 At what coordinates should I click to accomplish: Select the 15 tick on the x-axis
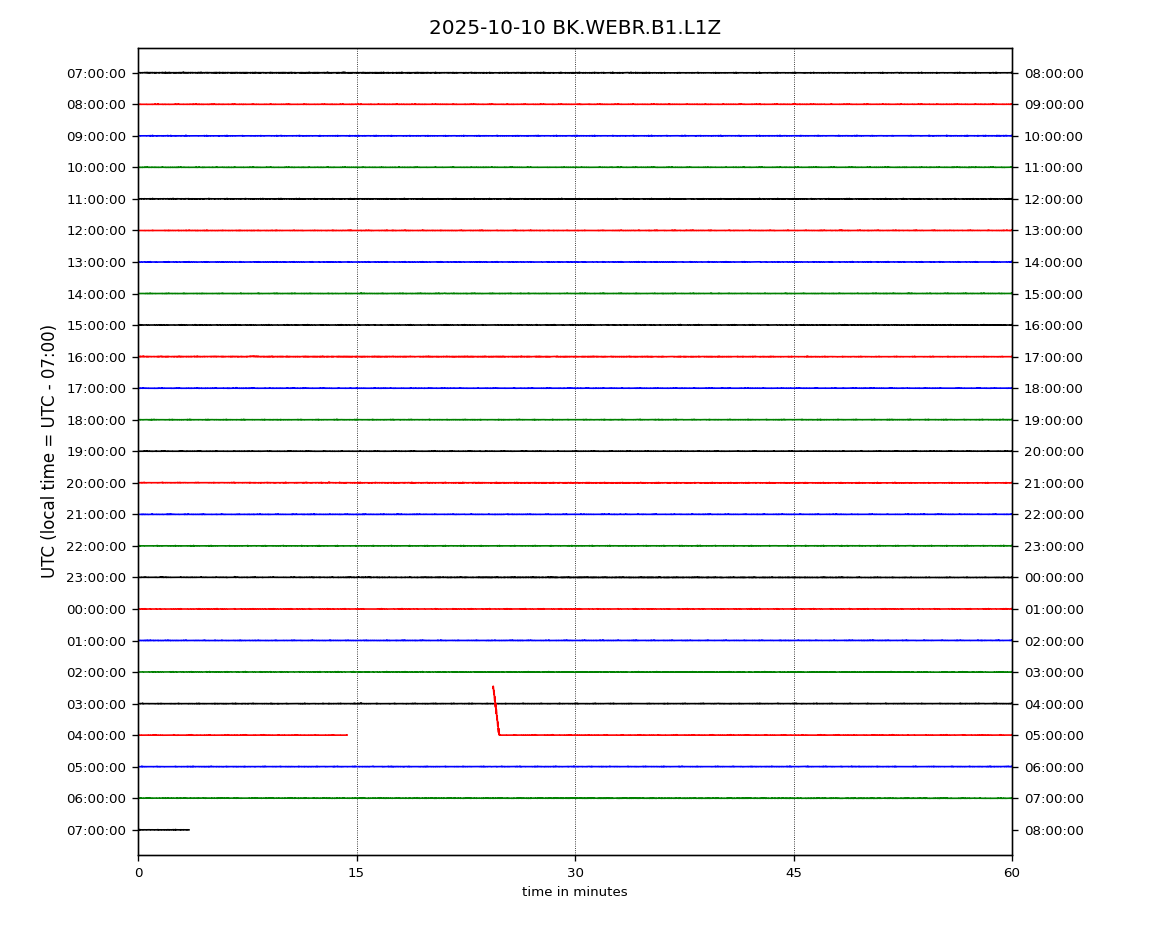click(356, 873)
